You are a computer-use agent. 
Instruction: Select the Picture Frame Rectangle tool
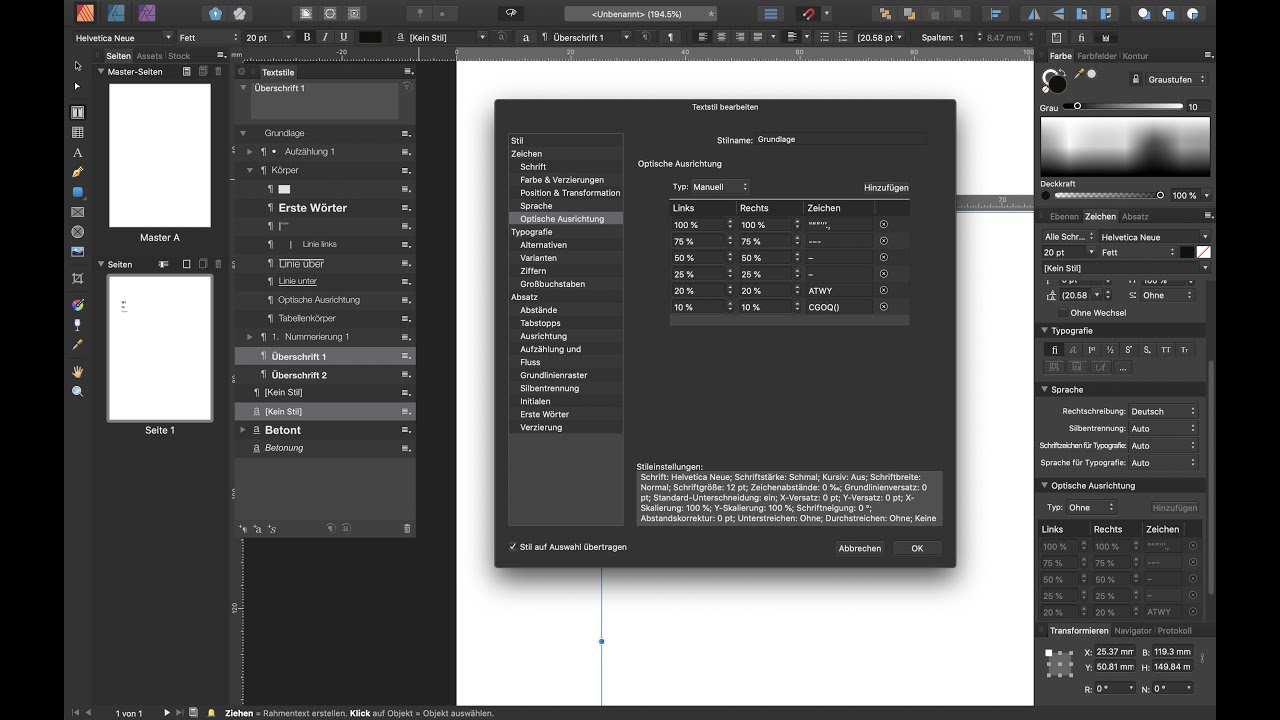click(x=78, y=212)
